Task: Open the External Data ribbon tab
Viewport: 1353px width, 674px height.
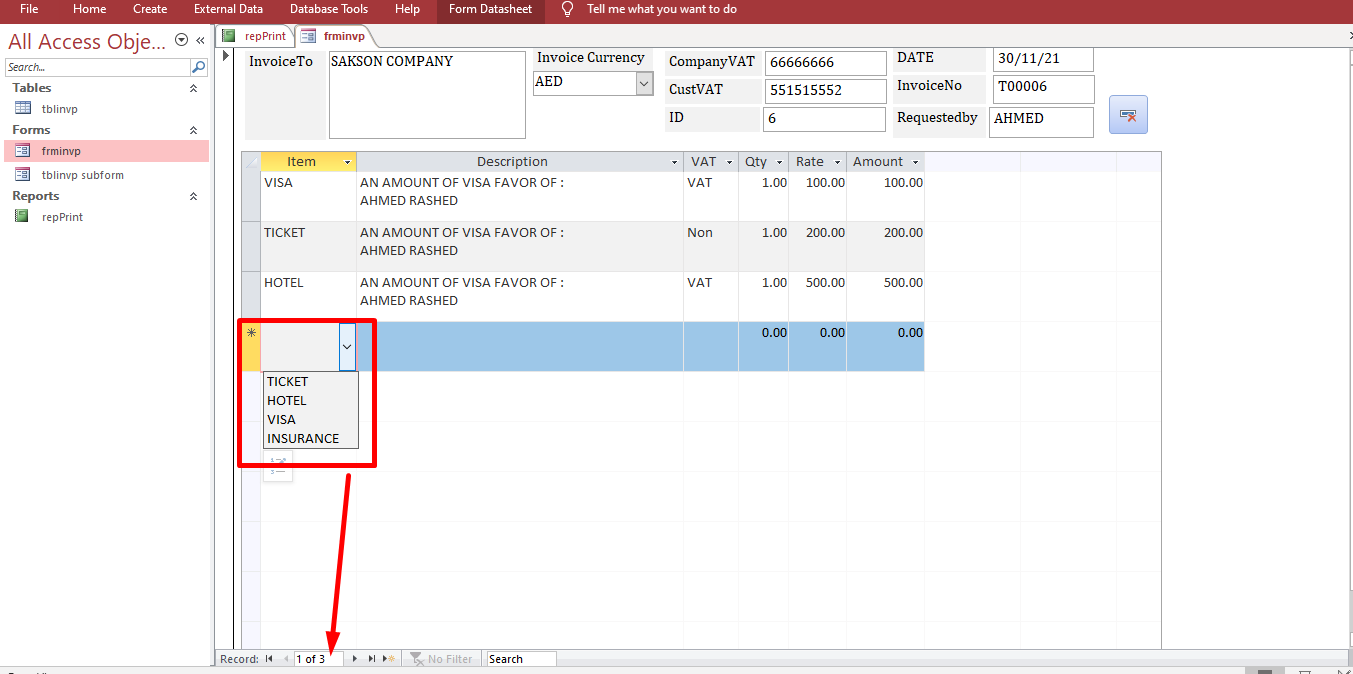Action: click(228, 9)
